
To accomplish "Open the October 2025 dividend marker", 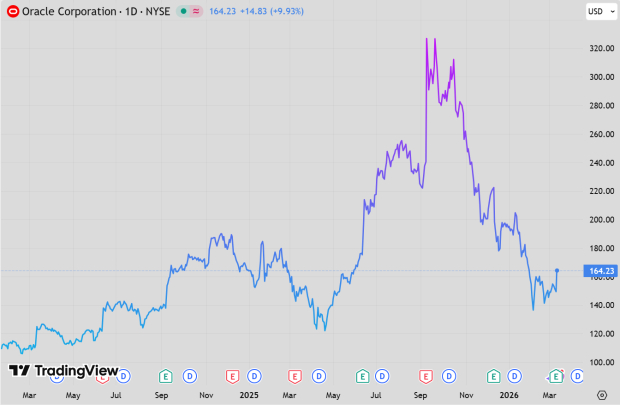I will pos(448,376).
